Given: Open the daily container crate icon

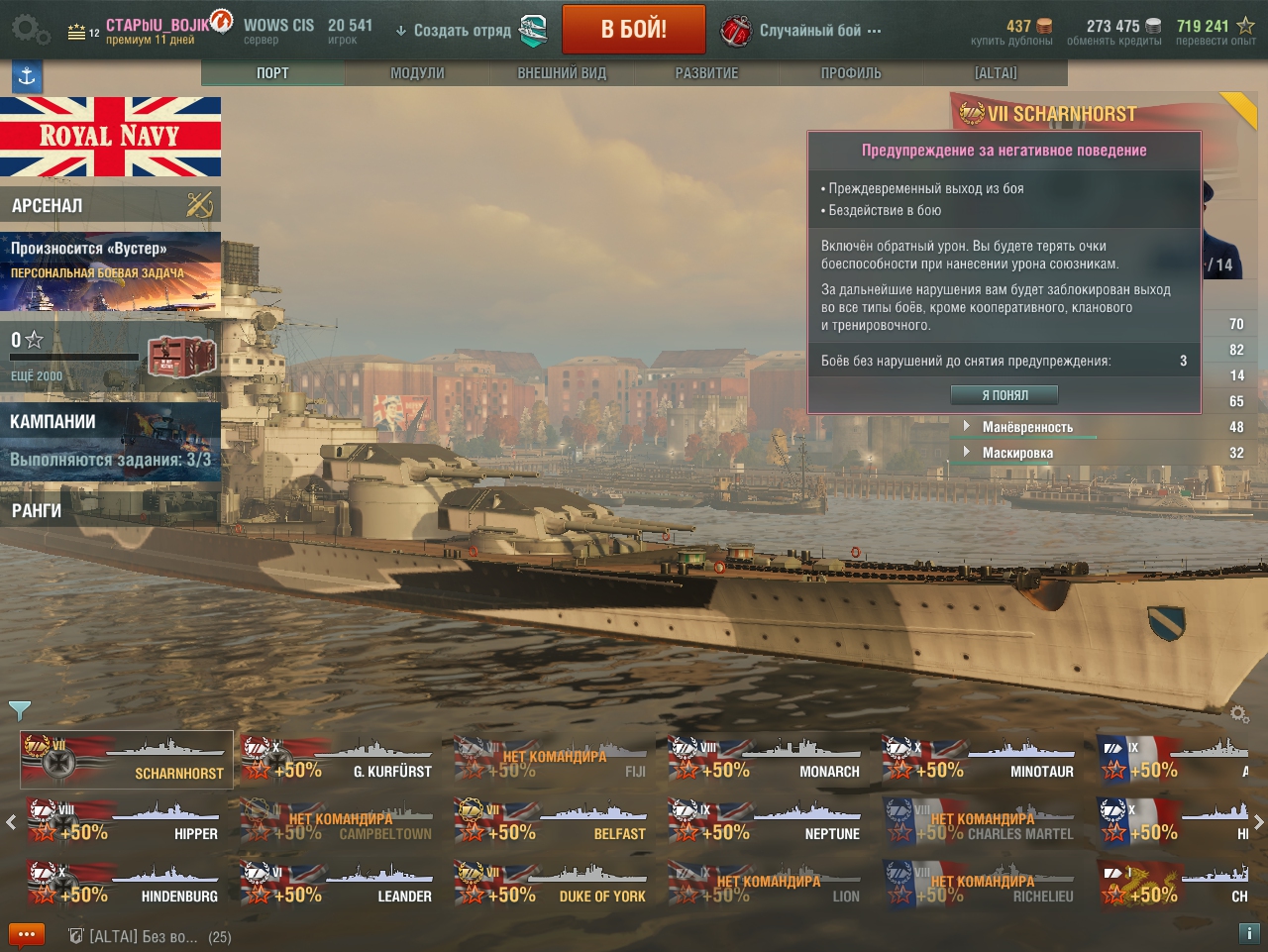Looking at the screenshot, I should [x=181, y=357].
